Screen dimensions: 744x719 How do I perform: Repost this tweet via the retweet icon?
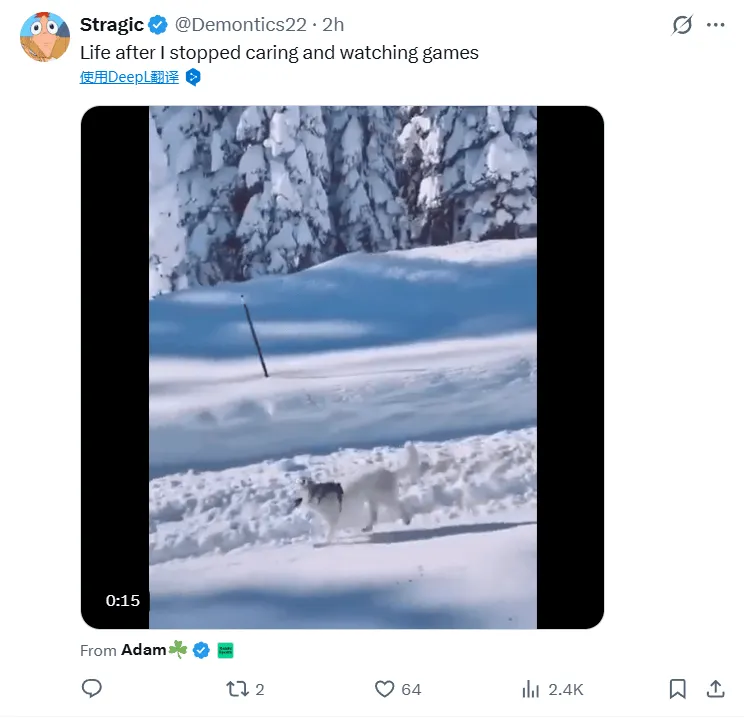pyautogui.click(x=237, y=689)
